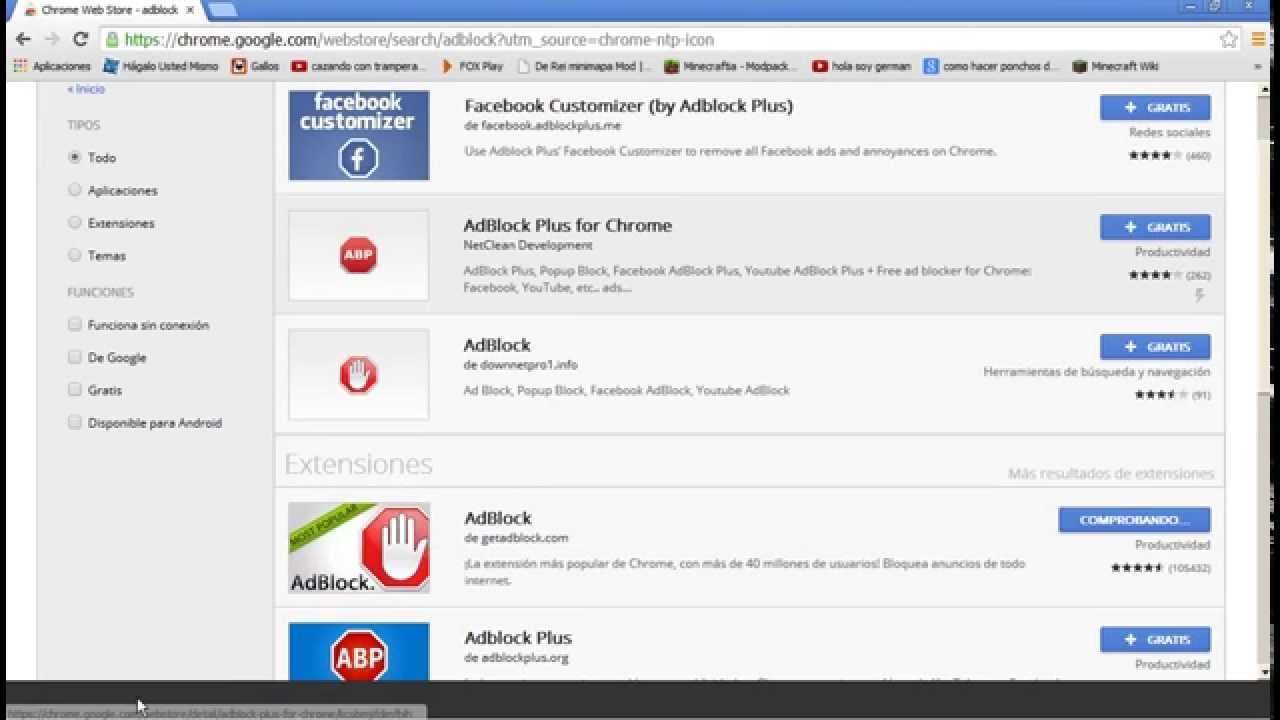
Task: Click the Most Popular AdBlock thumbnail
Action: (359, 548)
